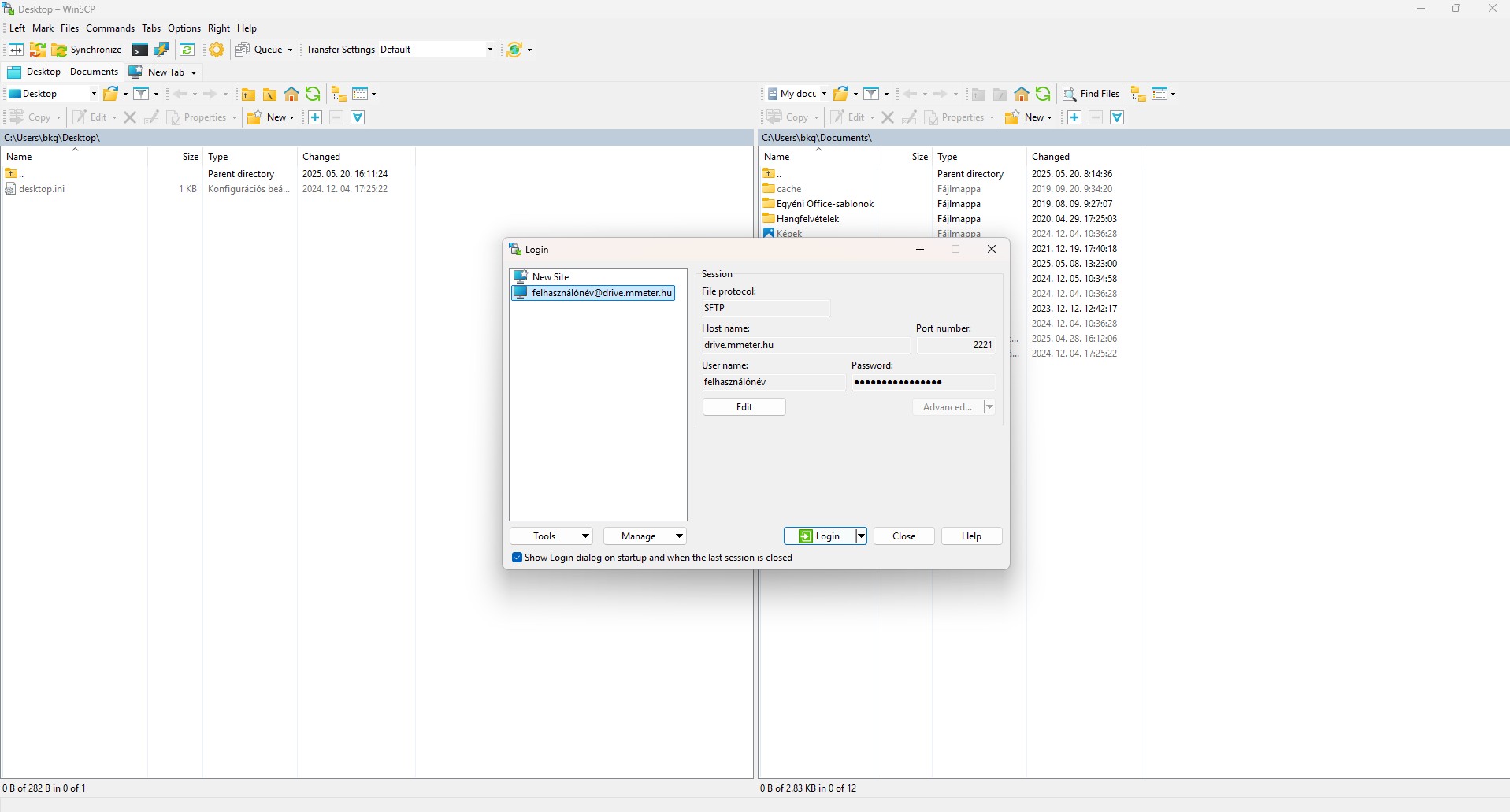Toggle directory tree in left panel
The height and width of the screenshot is (812, 1510).
coord(339,95)
